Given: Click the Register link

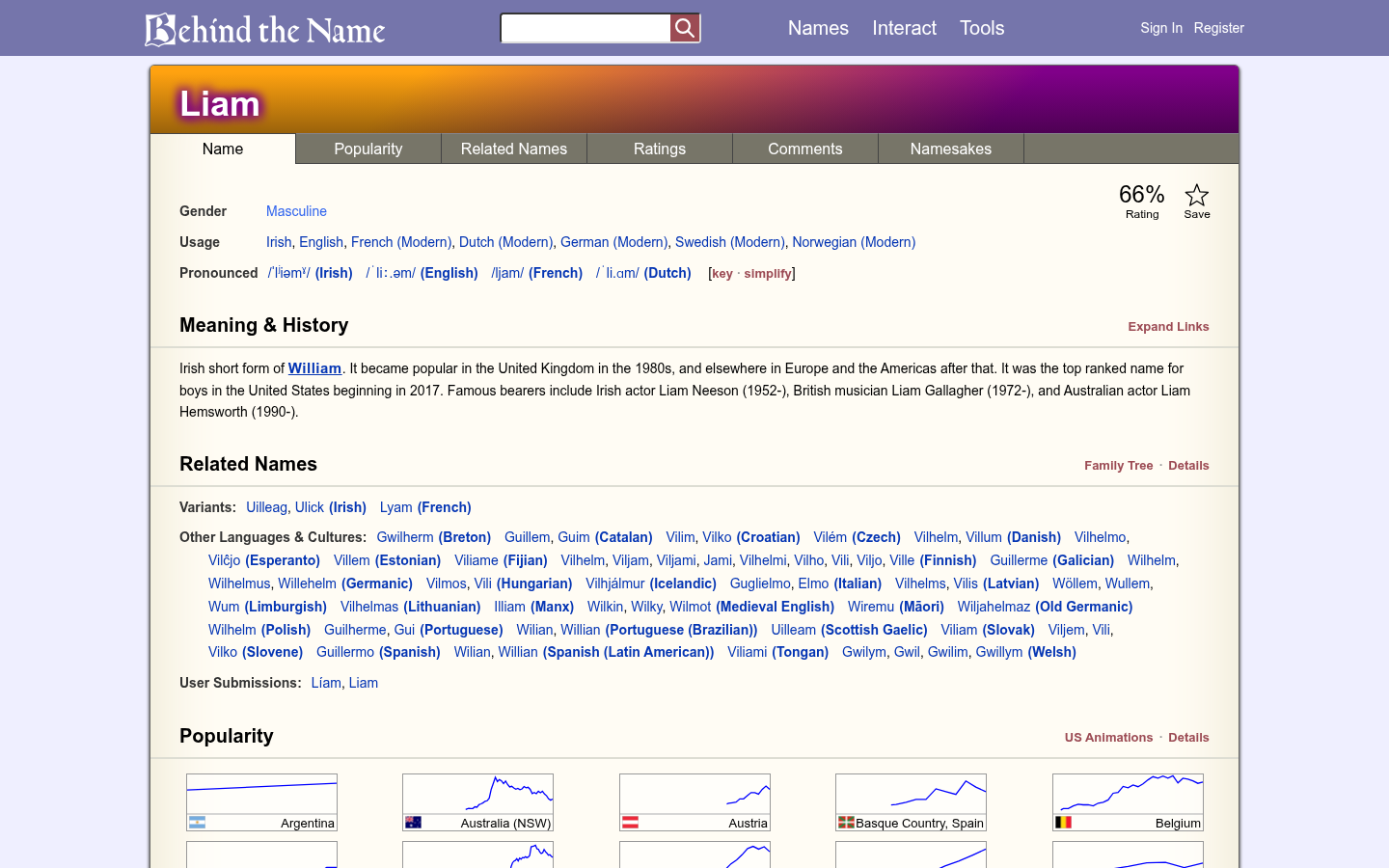Looking at the screenshot, I should 1219,28.
